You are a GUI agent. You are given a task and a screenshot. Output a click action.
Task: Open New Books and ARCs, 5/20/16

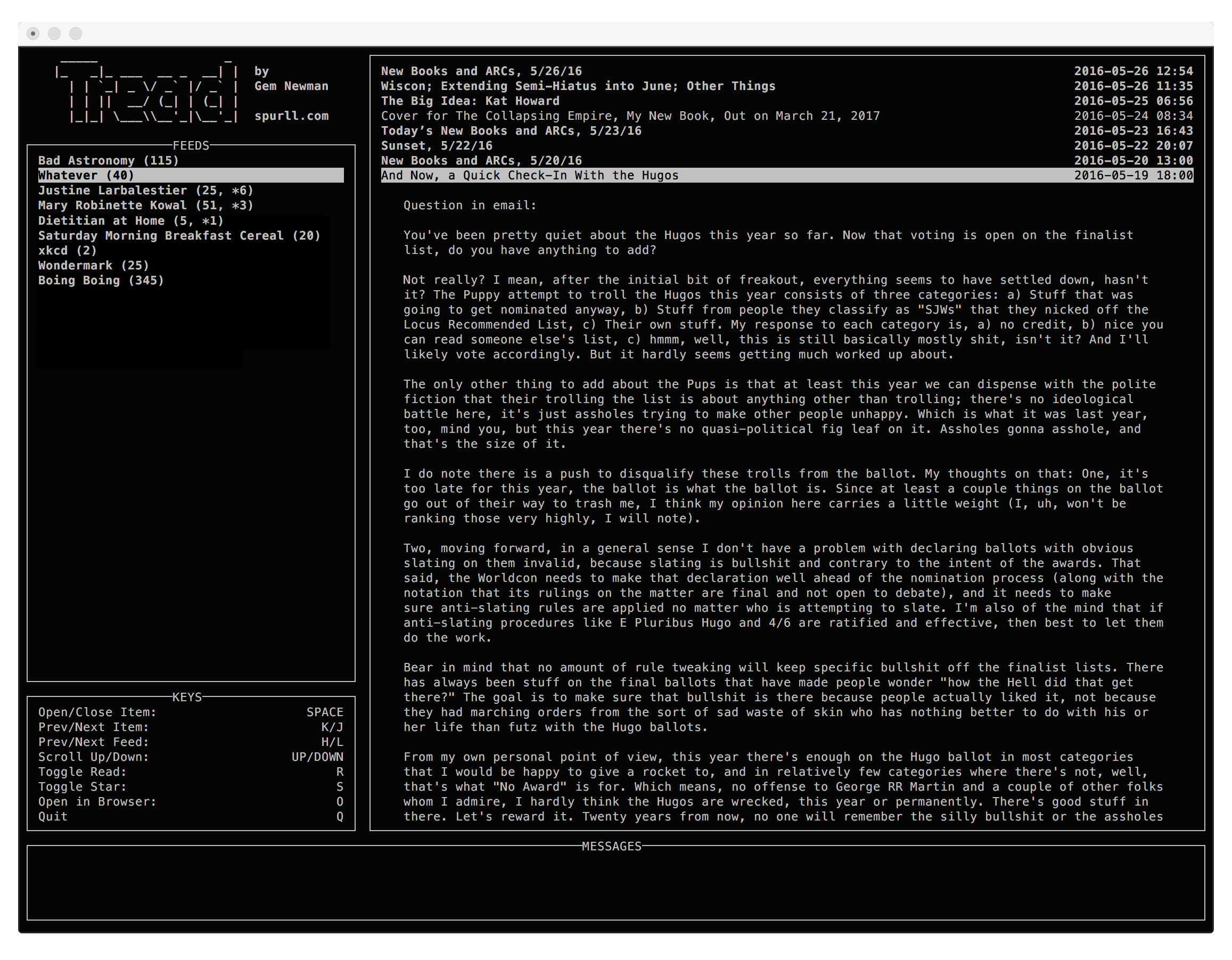click(x=787, y=161)
